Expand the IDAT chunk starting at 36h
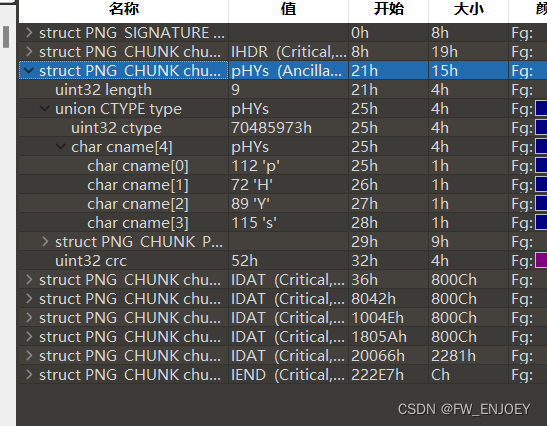 tap(29, 279)
